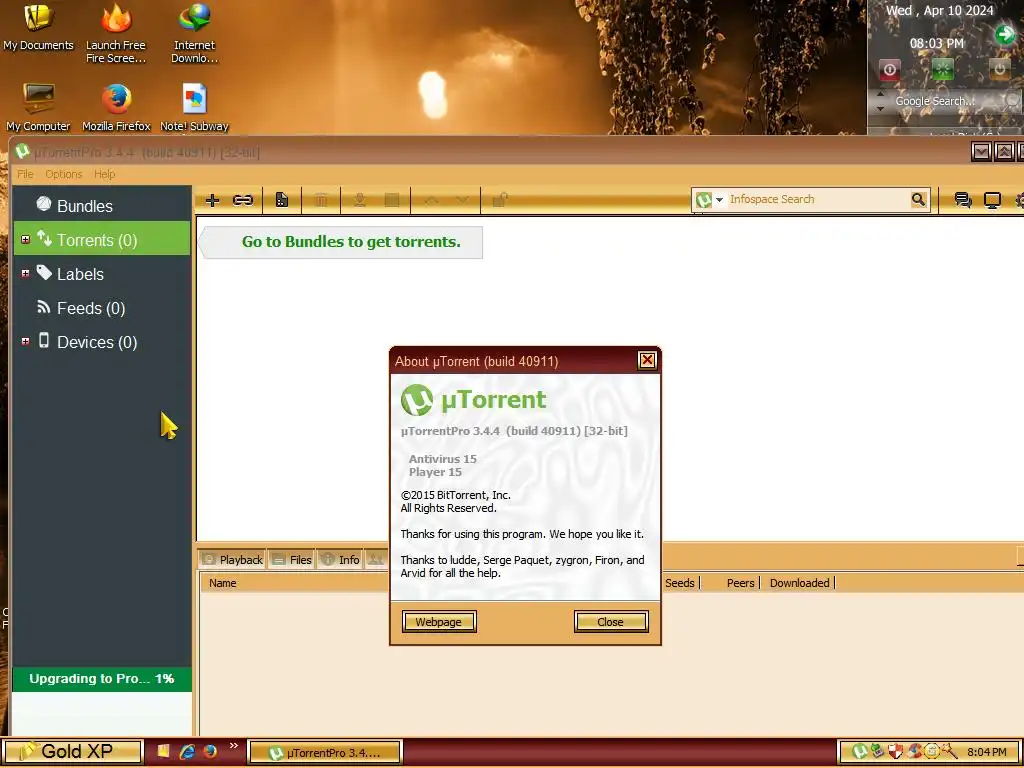Screen dimensions: 1024x768
Task: Click the µTorrentPro taskbar button
Action: [x=324, y=752]
